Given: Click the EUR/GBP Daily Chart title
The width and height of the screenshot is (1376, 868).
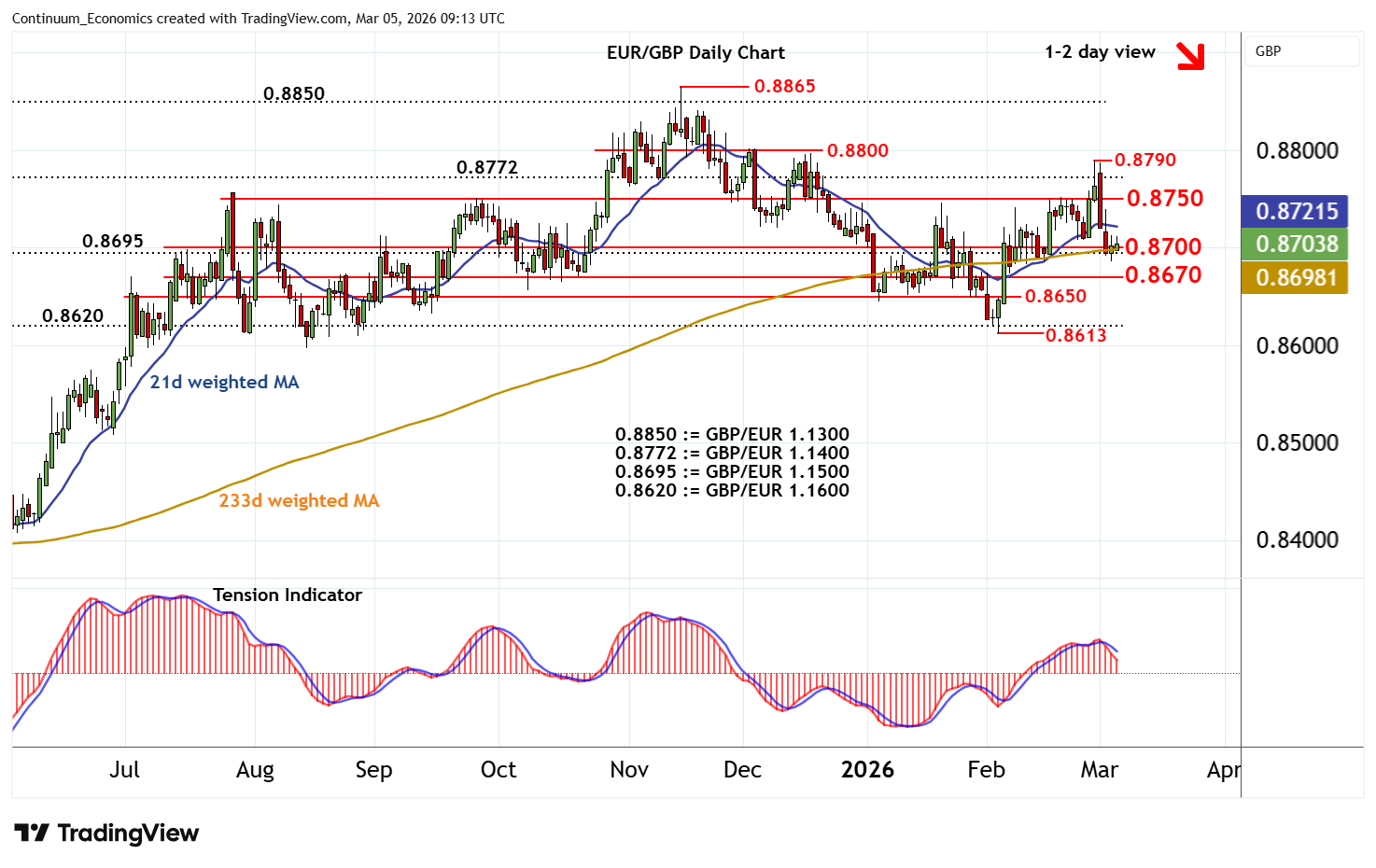Looking at the screenshot, I should tap(695, 52).
